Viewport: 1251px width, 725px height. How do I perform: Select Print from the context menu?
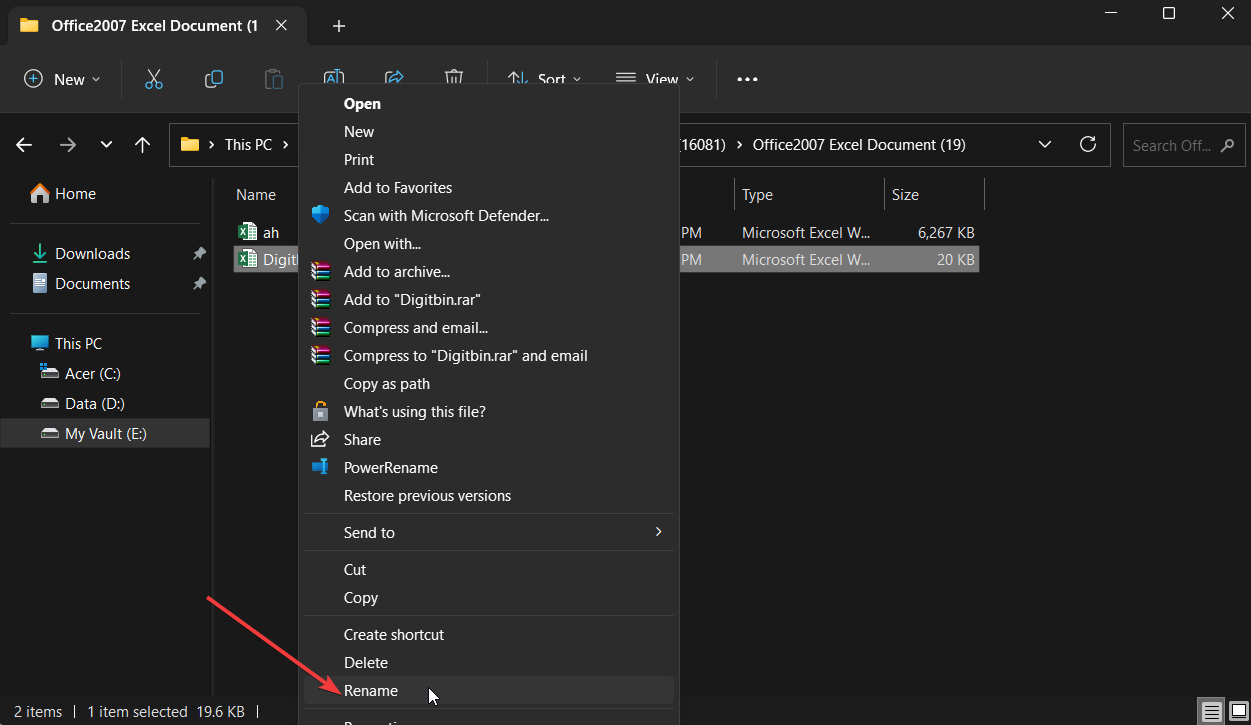tap(489, 159)
